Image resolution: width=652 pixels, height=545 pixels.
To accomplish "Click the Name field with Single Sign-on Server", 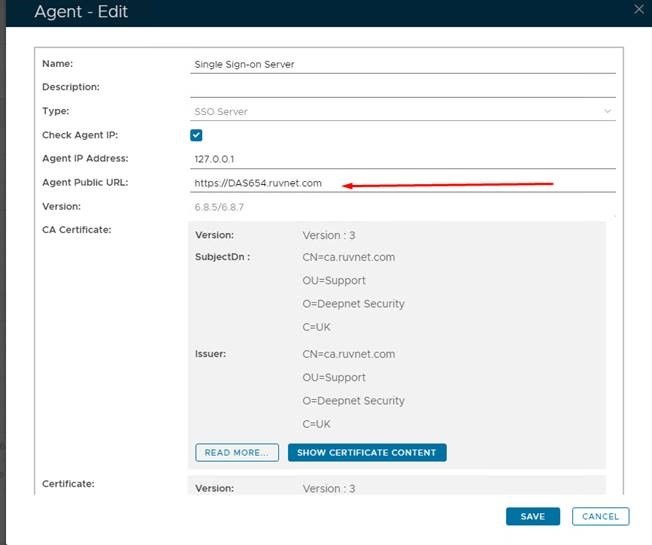I will point(402,64).
